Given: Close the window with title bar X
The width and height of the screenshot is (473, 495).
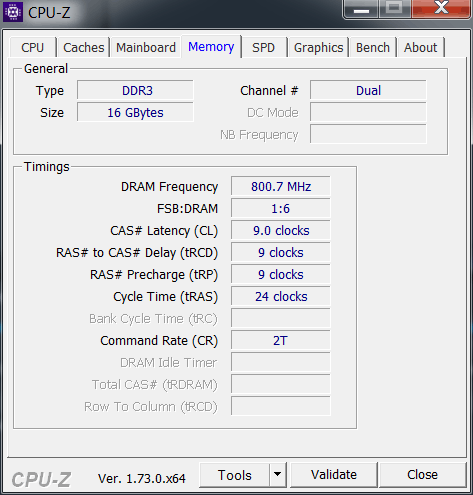Looking at the screenshot, I should [441, 8].
